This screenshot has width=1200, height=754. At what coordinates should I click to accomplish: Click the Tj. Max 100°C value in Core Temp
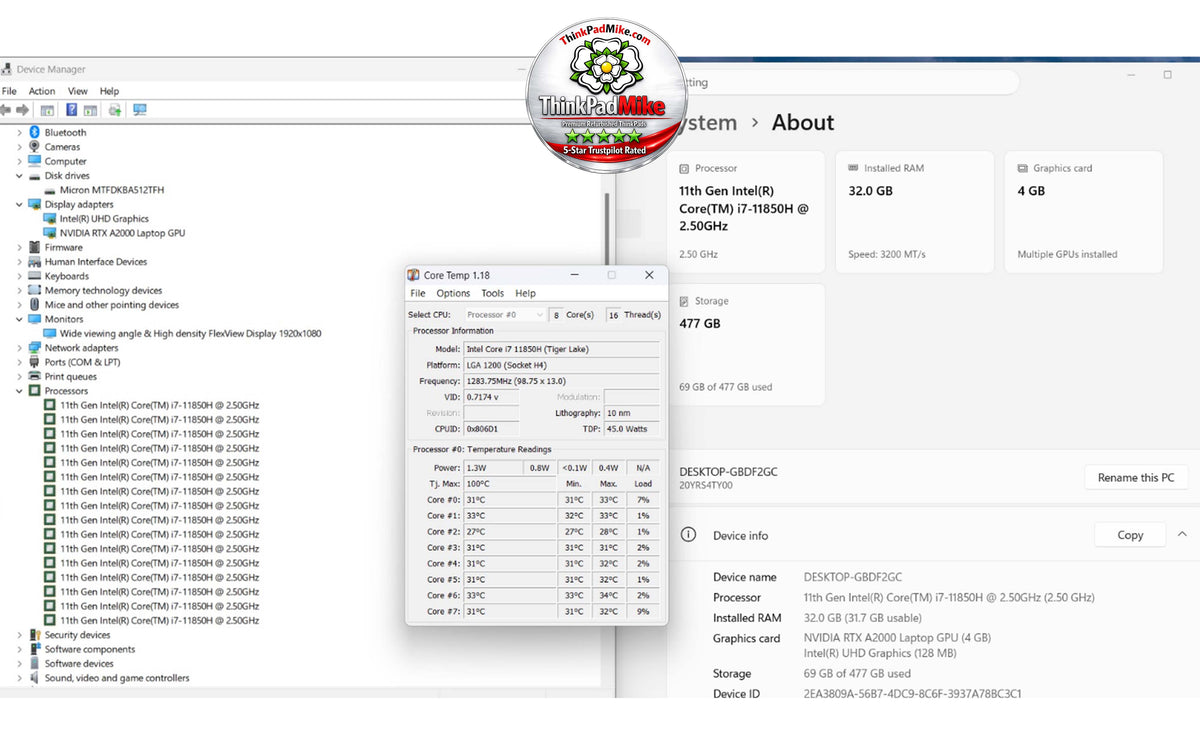[x=510, y=484]
